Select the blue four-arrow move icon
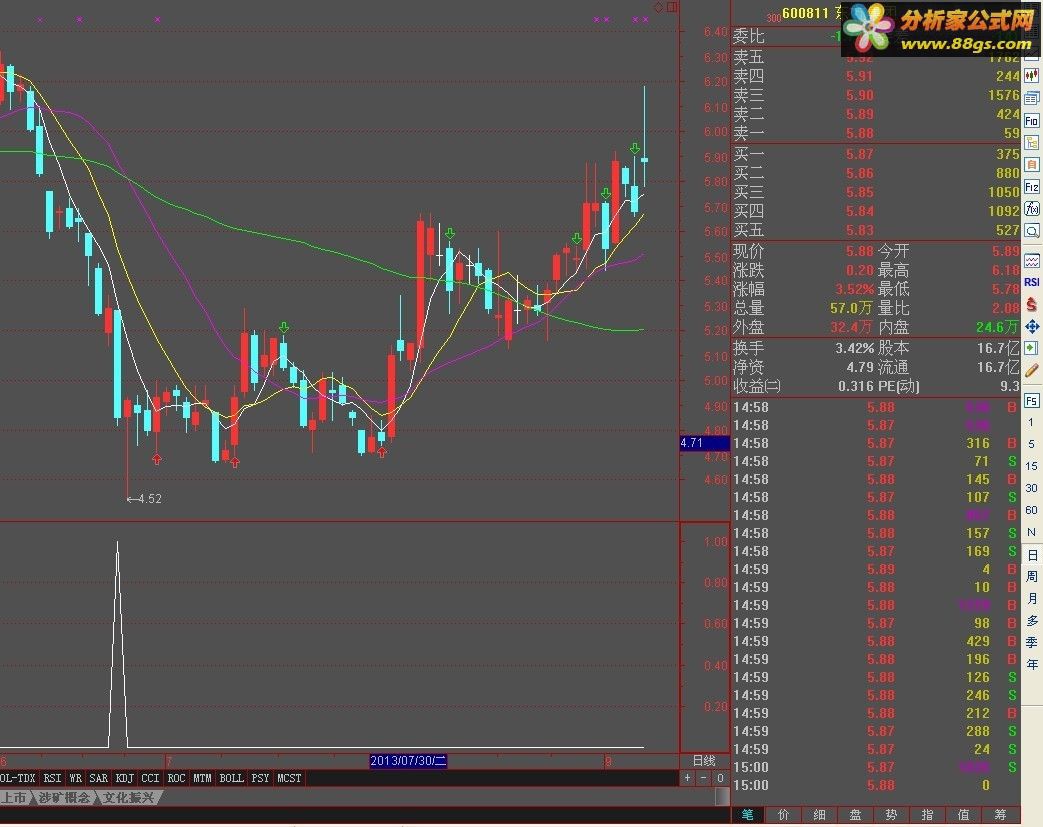This screenshot has width=1043, height=827. point(1032,326)
